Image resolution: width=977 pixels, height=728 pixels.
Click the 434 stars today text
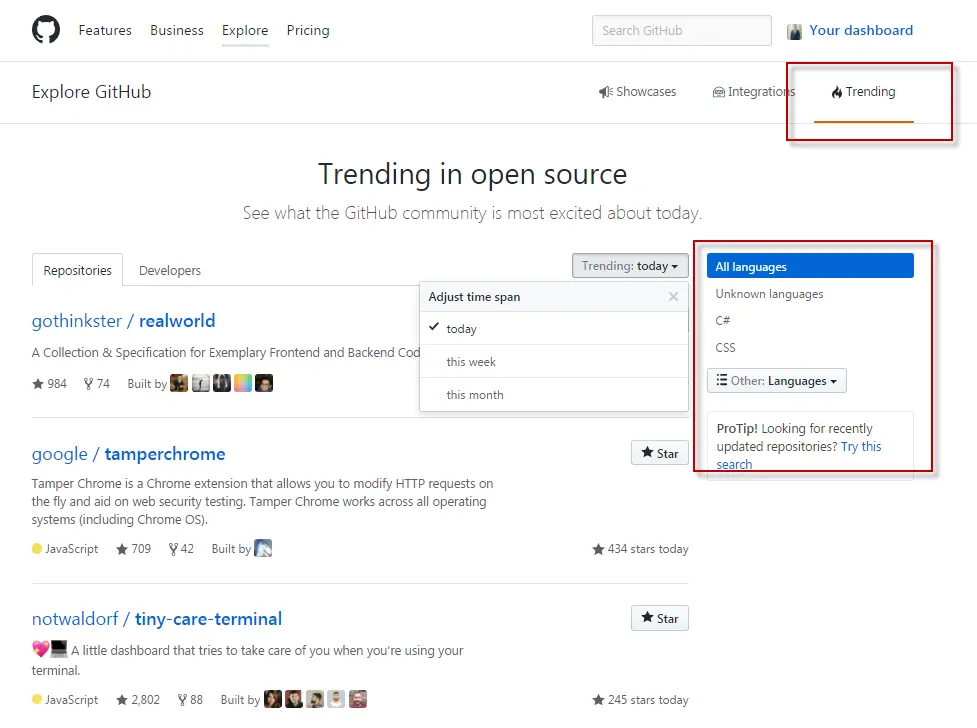[x=641, y=548]
